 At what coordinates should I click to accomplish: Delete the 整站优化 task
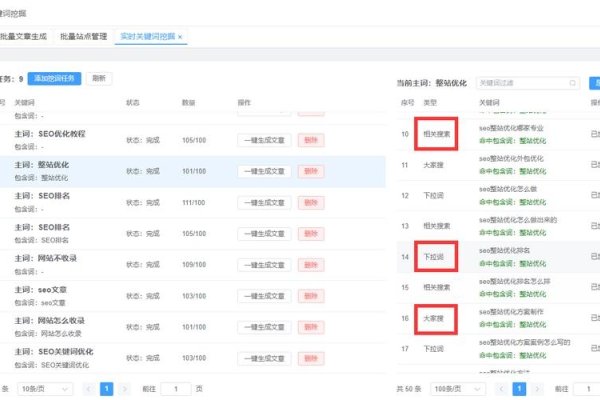click(311, 171)
